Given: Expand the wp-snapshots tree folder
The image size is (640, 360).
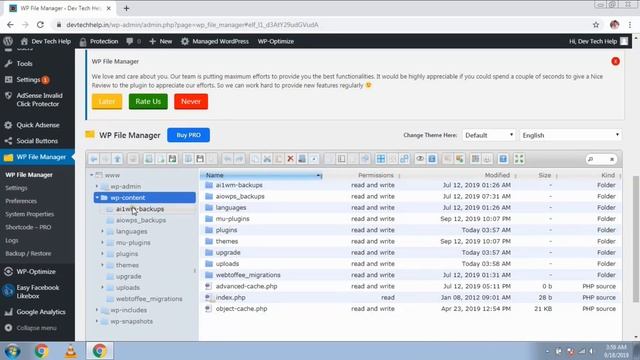Looking at the screenshot, I should [97, 321].
